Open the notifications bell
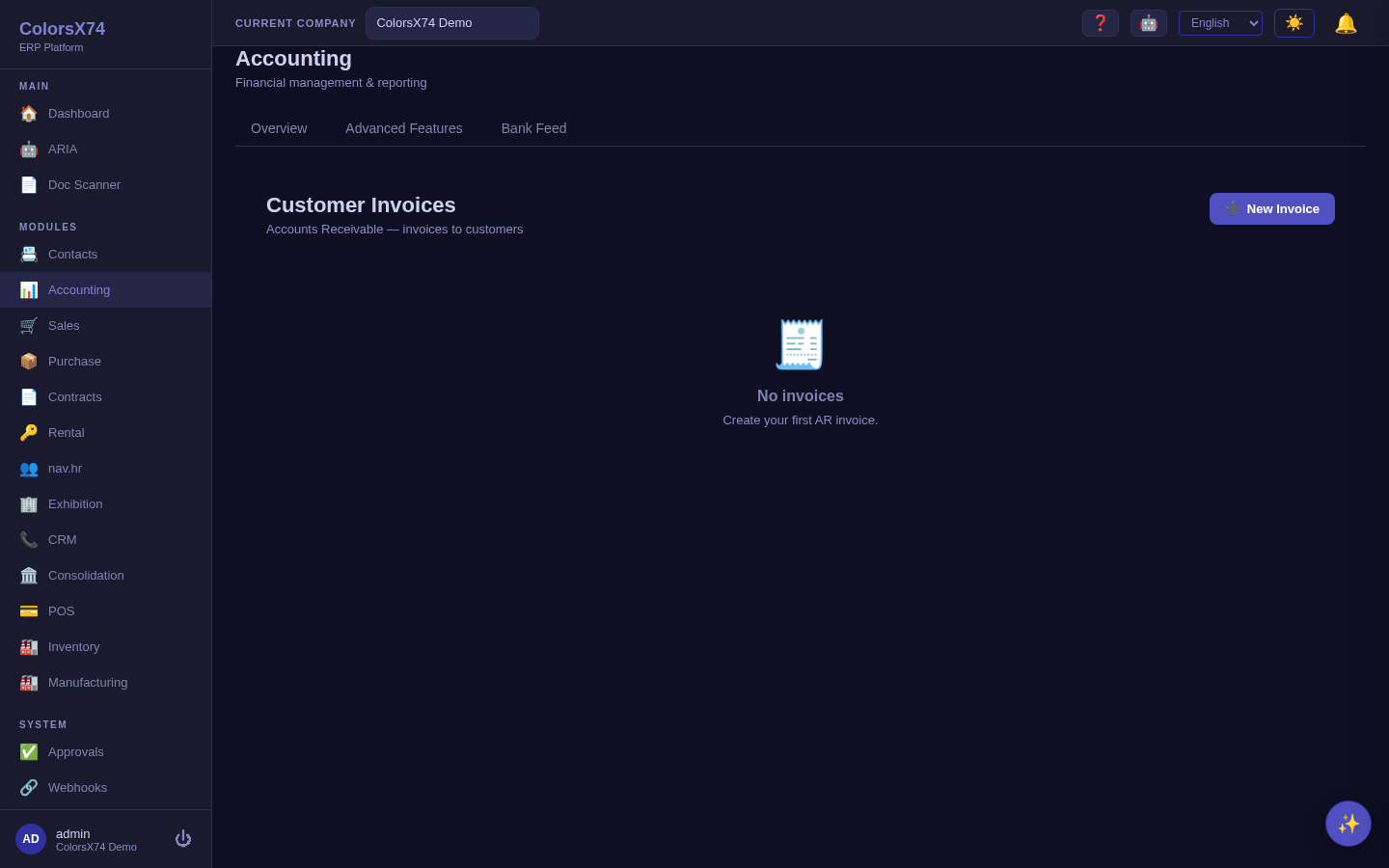The image size is (1389, 868). point(1346,23)
